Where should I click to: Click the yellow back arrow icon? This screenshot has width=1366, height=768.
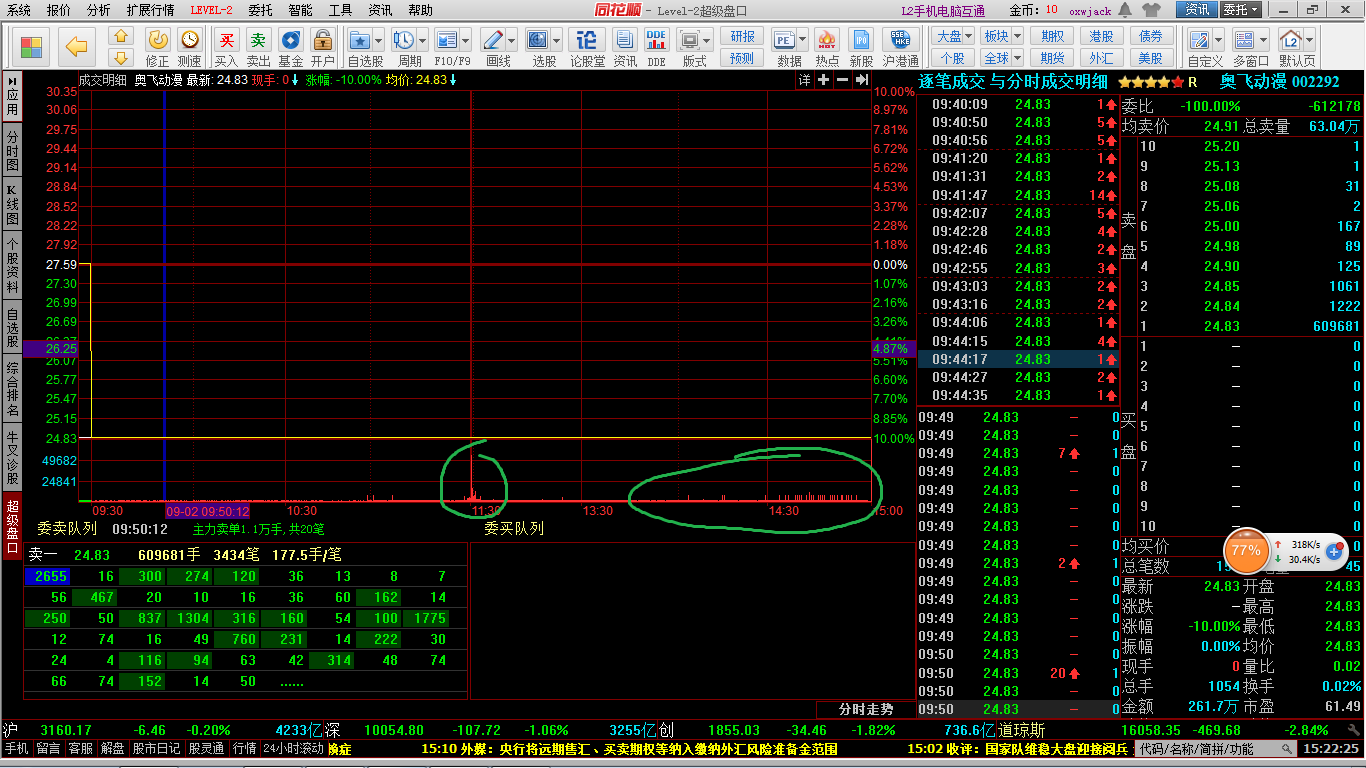(76, 46)
